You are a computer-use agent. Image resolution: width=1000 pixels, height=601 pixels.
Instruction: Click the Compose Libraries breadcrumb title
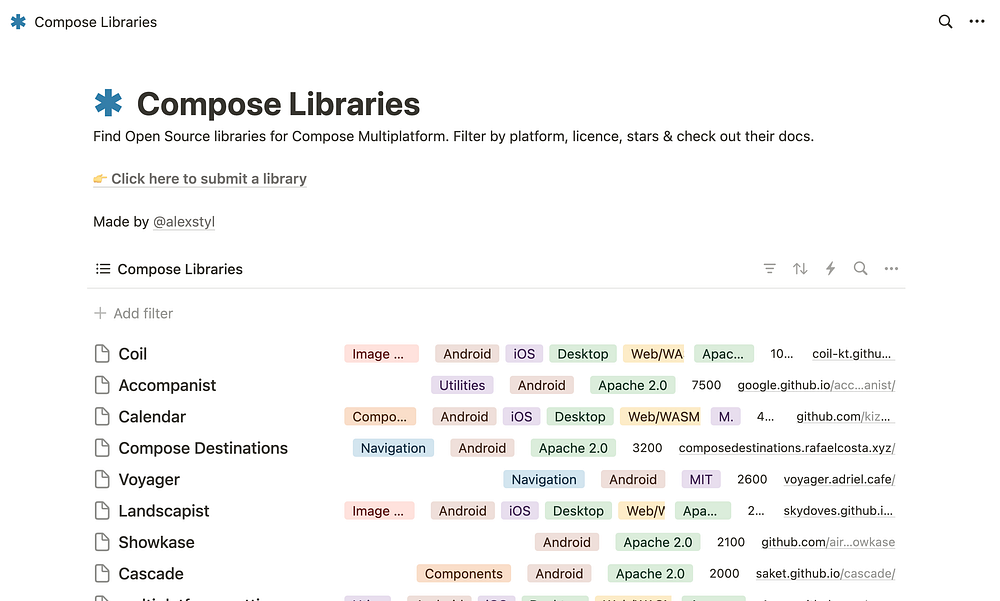tap(96, 22)
